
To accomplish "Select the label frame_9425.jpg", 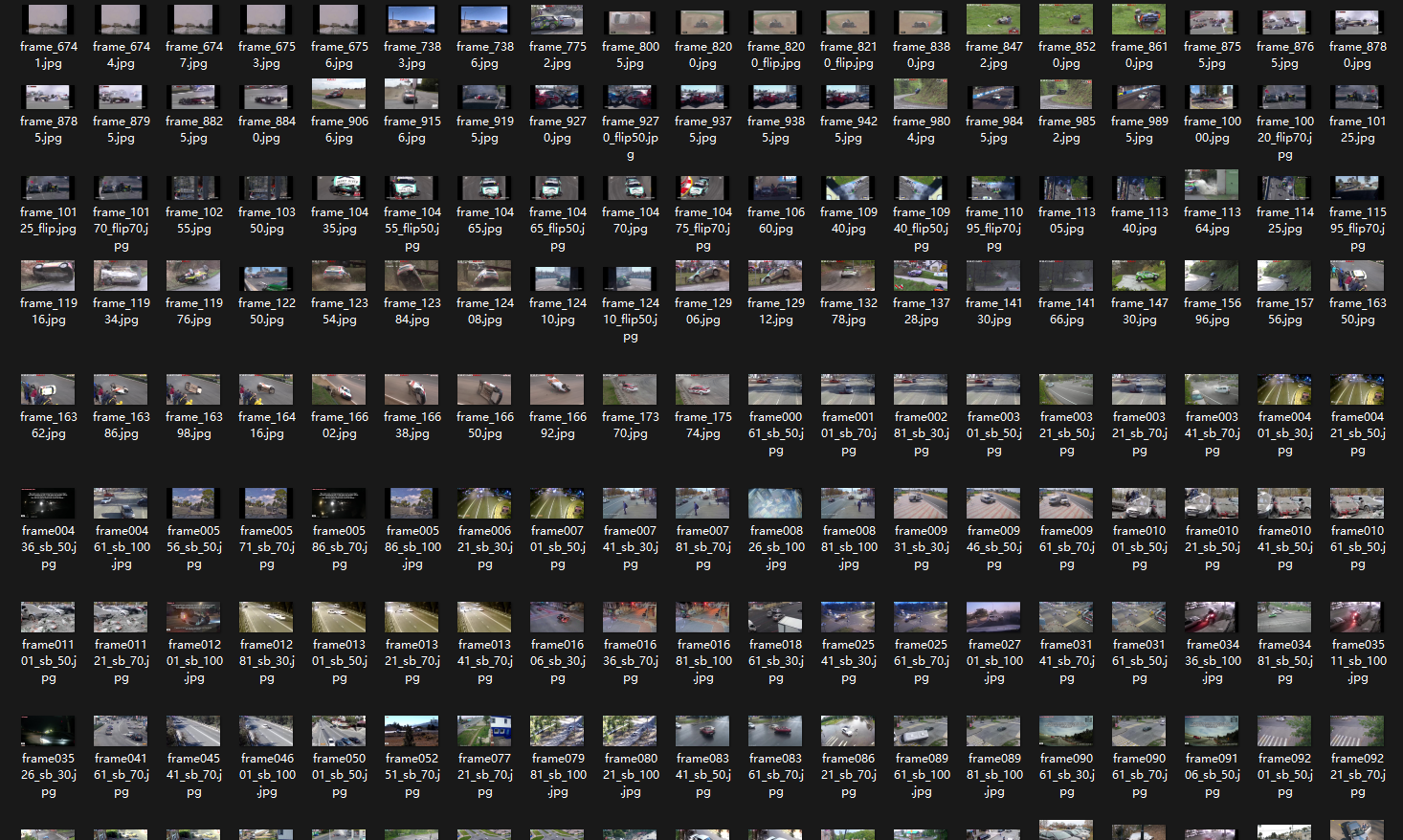I will point(848,130).
